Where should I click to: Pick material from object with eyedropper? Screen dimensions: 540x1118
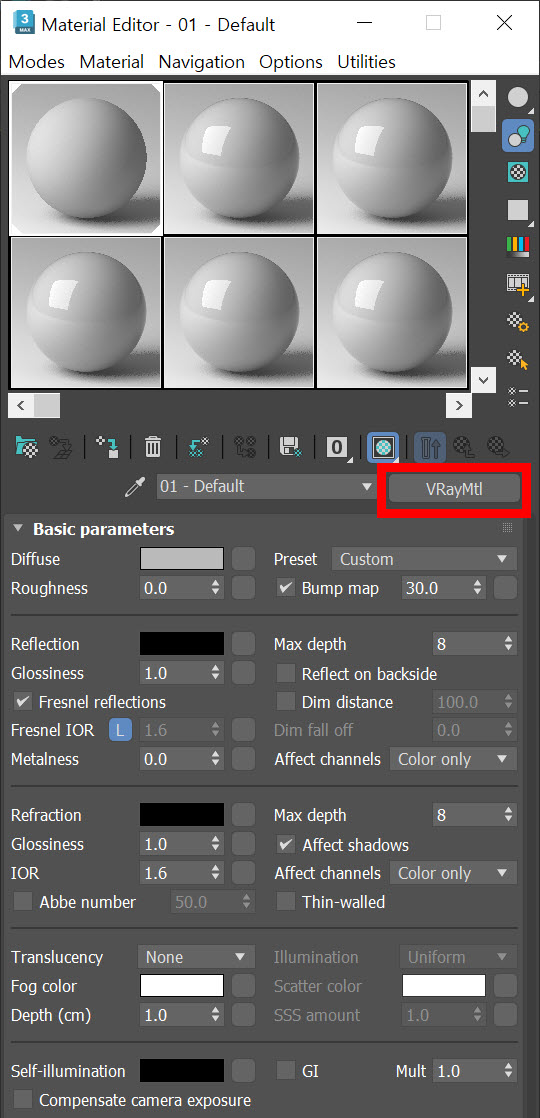[x=133, y=488]
